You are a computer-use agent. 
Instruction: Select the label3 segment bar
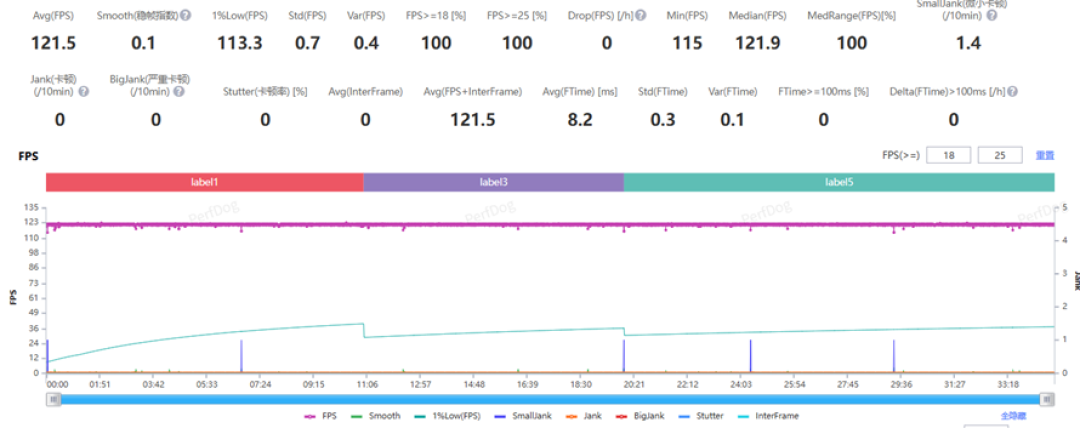point(493,182)
